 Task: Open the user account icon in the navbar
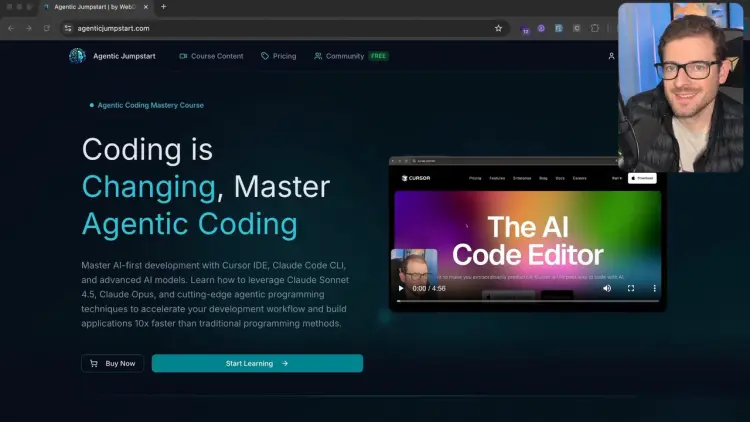611,56
